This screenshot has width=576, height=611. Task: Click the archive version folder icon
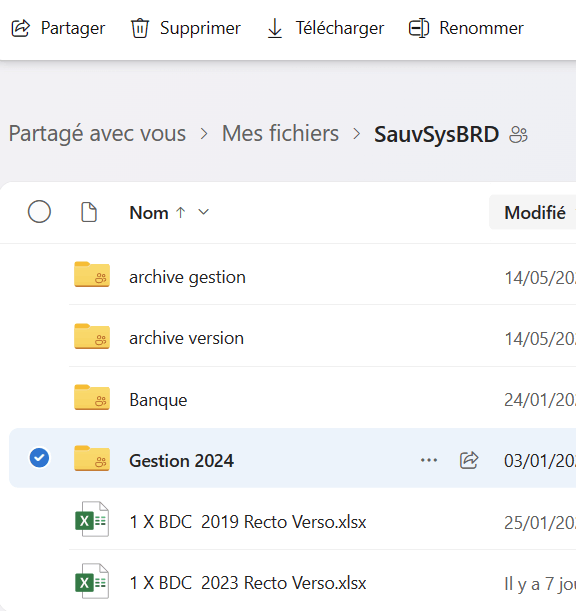92,336
